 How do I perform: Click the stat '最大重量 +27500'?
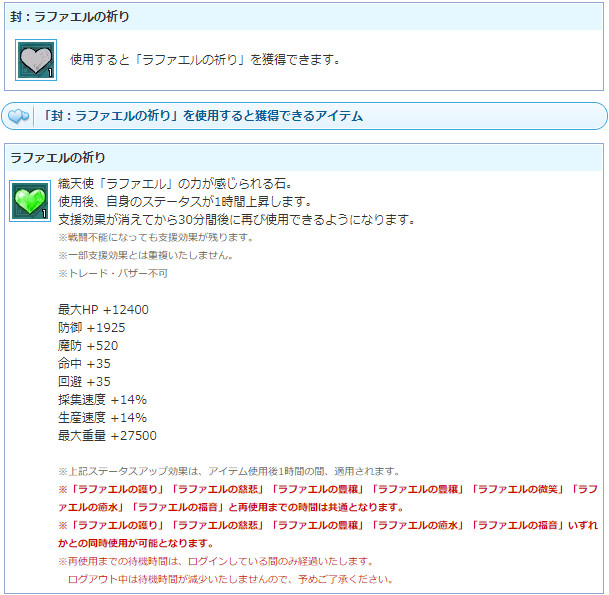click(x=107, y=435)
